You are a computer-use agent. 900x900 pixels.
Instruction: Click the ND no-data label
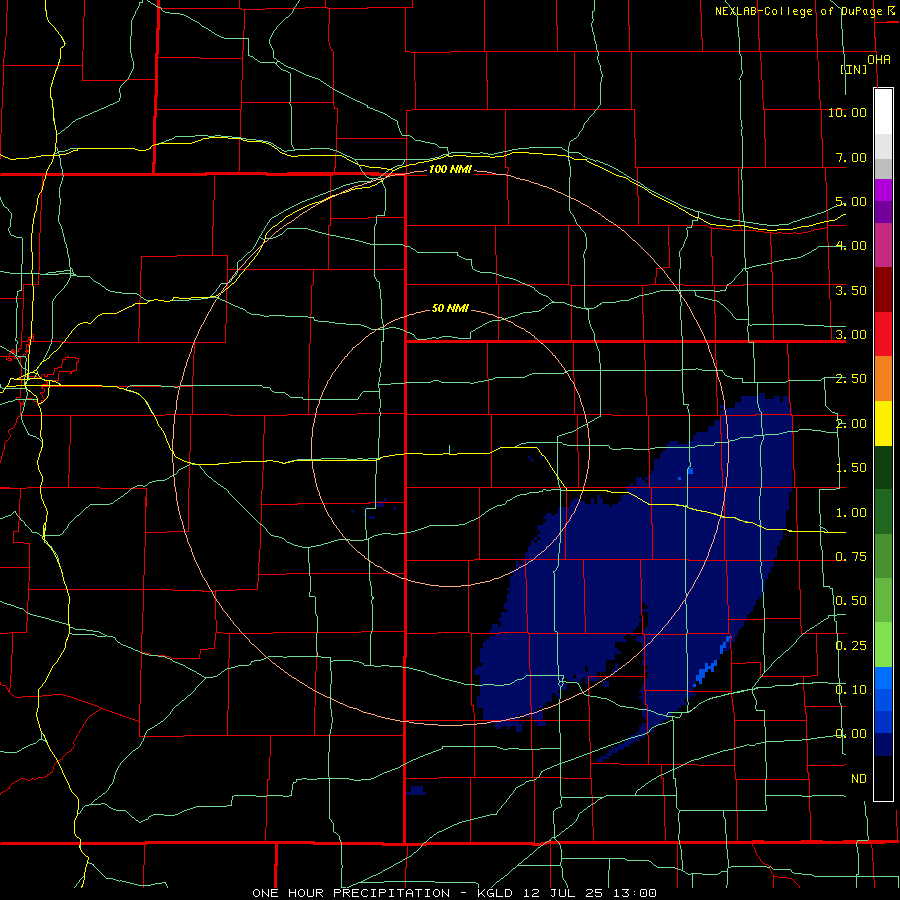[x=859, y=779]
